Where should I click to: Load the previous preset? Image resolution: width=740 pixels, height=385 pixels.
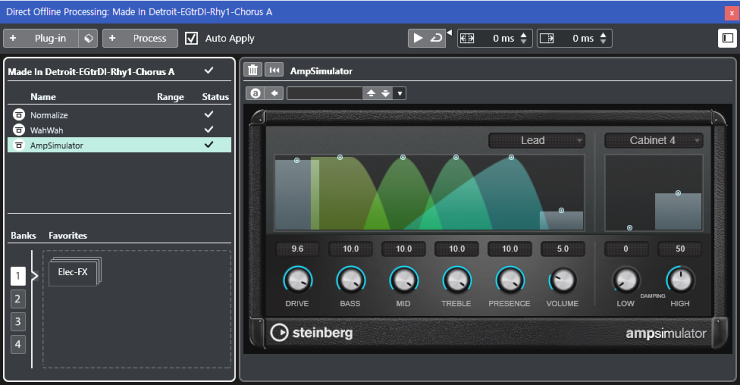coord(371,93)
